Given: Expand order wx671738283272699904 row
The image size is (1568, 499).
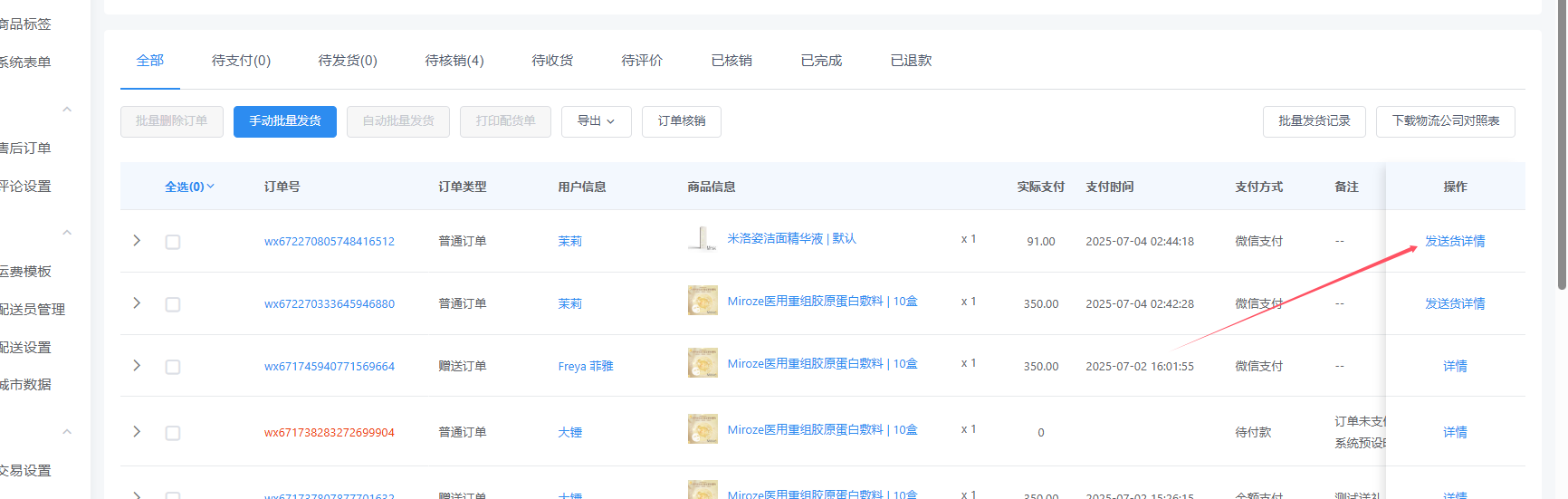Looking at the screenshot, I should click(137, 431).
